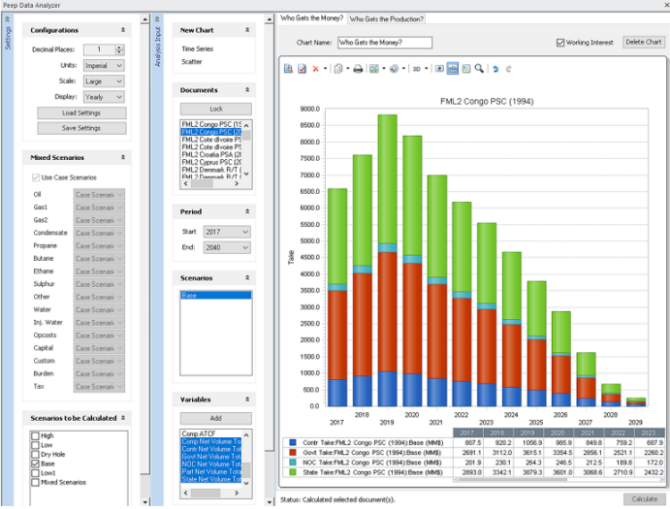Create a new Scatter chart

pos(191,62)
